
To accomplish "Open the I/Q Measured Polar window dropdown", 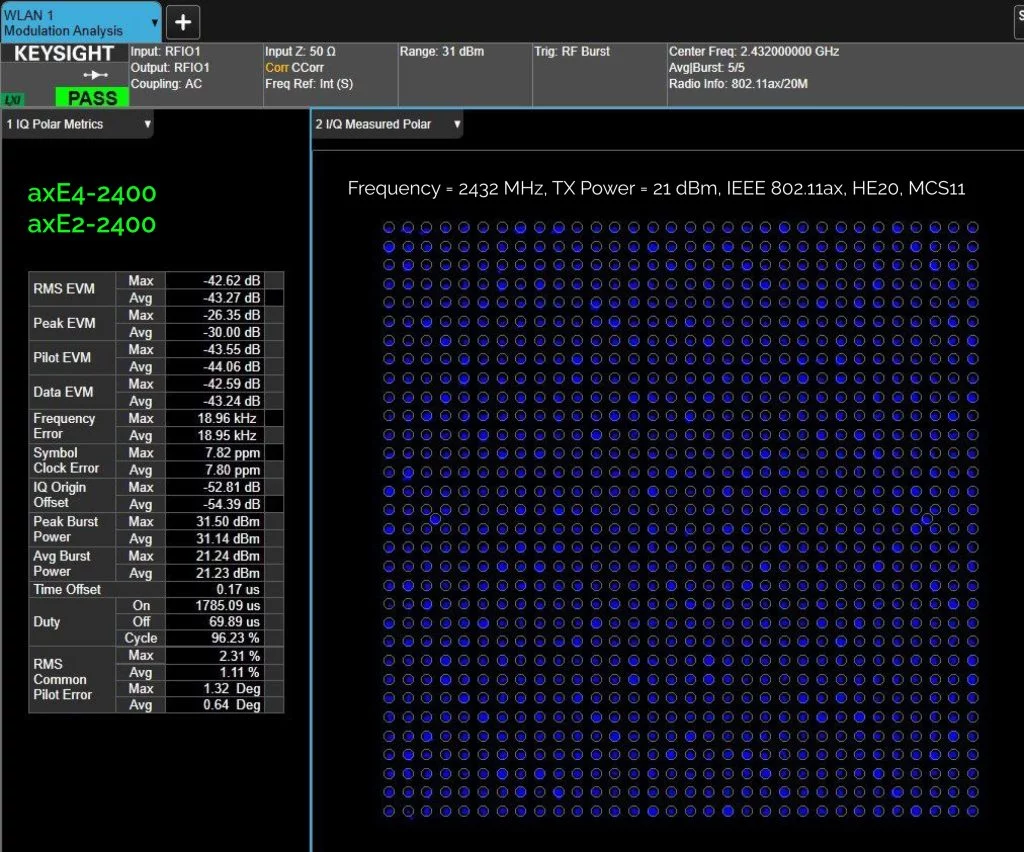I will click(457, 124).
